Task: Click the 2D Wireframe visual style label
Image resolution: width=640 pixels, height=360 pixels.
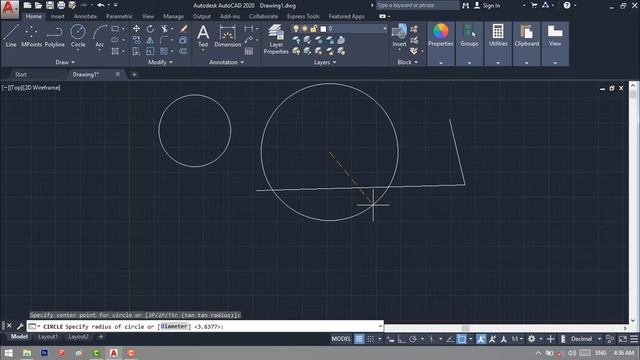Action: click(x=42, y=87)
